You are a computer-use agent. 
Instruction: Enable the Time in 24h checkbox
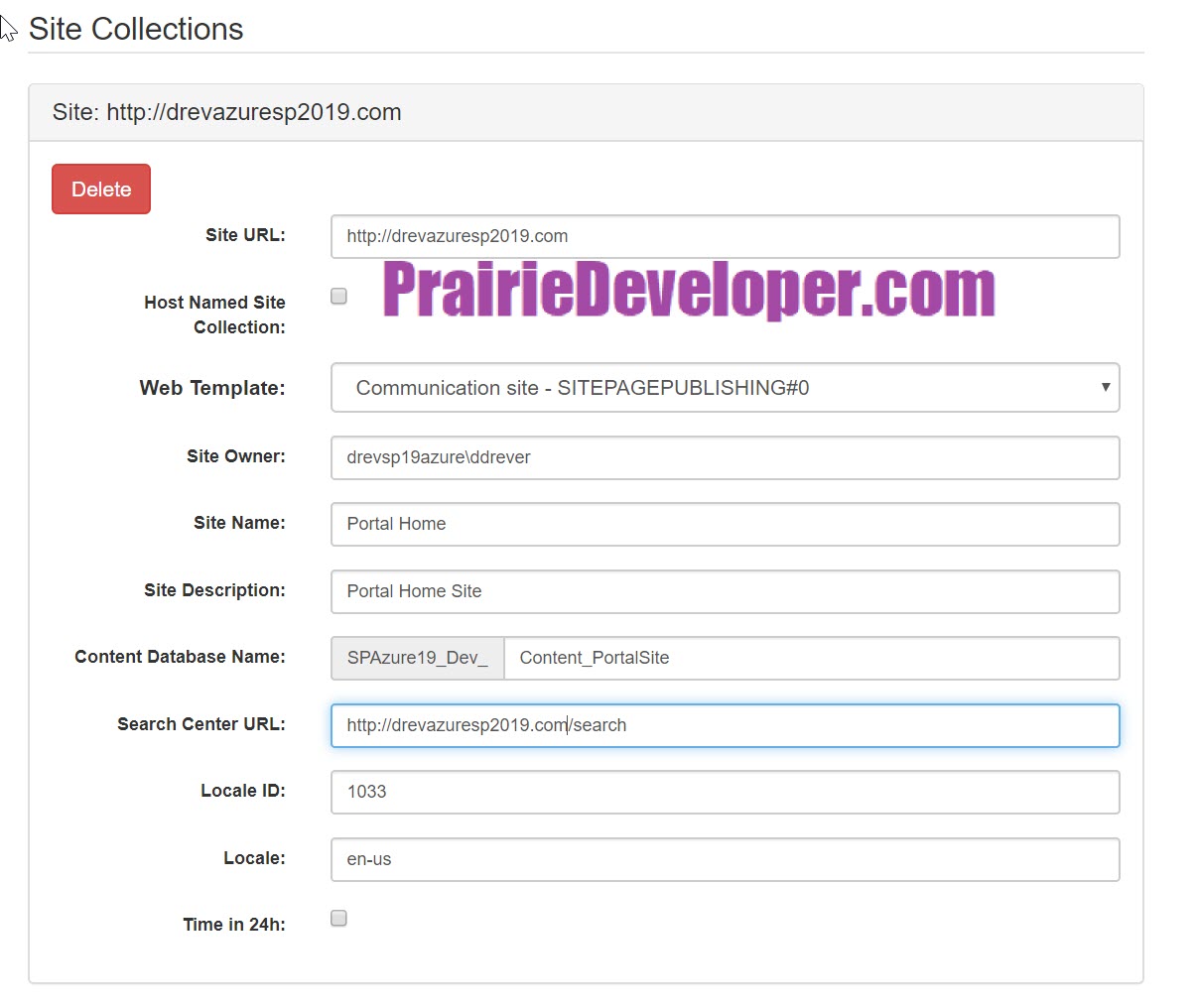pos(338,918)
